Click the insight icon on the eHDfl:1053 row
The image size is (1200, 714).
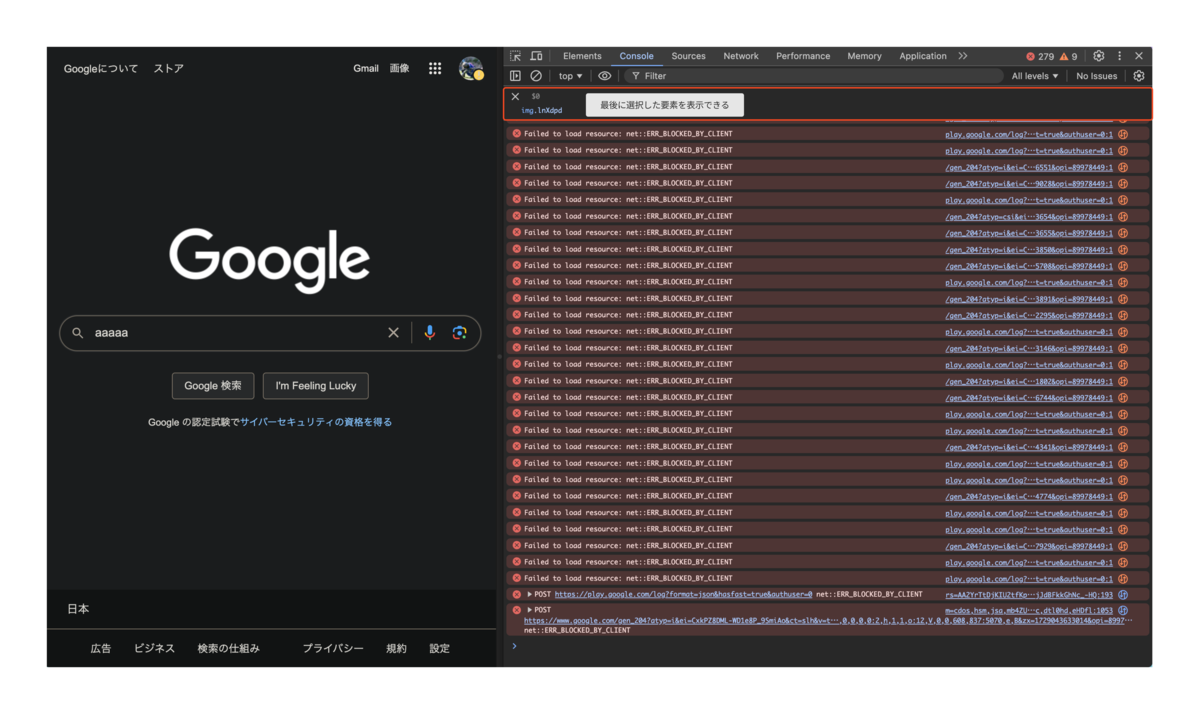(1123, 610)
